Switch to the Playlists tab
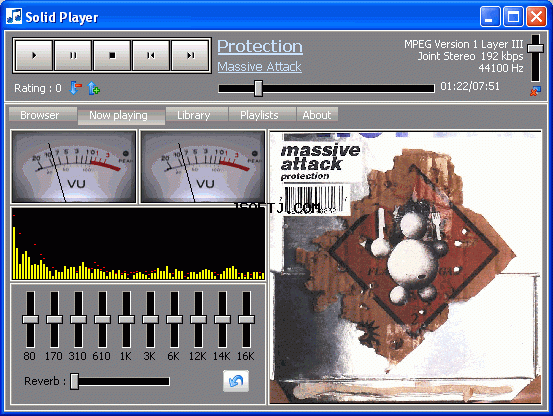This screenshot has height=416, width=553. pos(262,115)
